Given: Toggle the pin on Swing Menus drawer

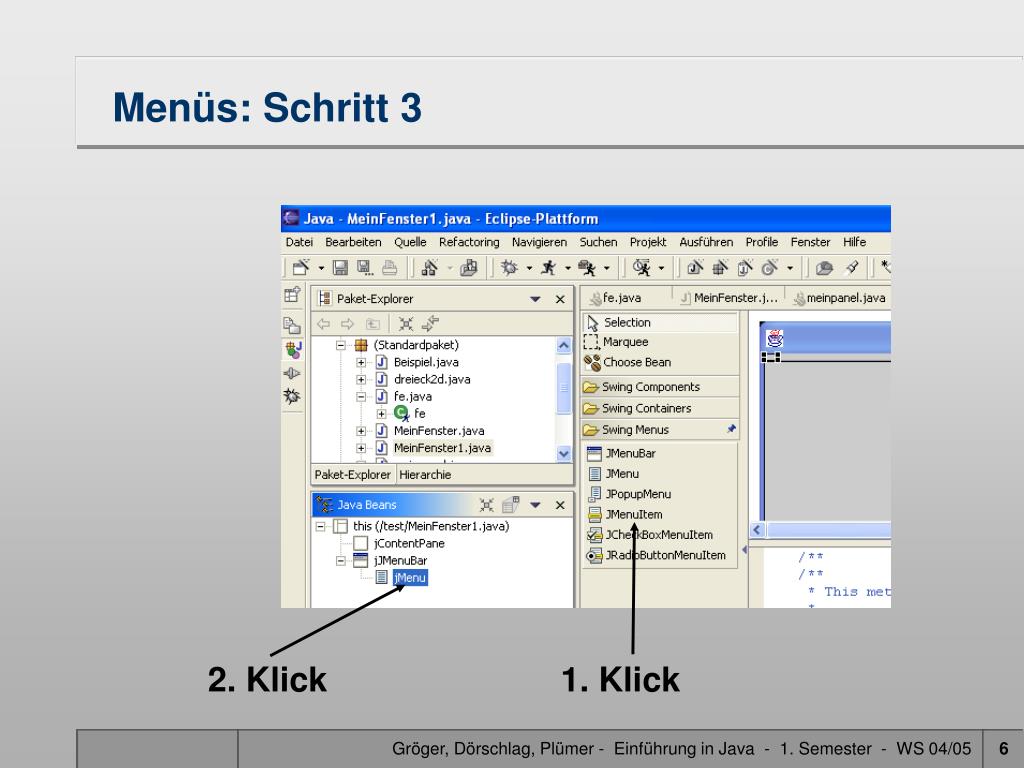Looking at the screenshot, I should click(x=731, y=429).
